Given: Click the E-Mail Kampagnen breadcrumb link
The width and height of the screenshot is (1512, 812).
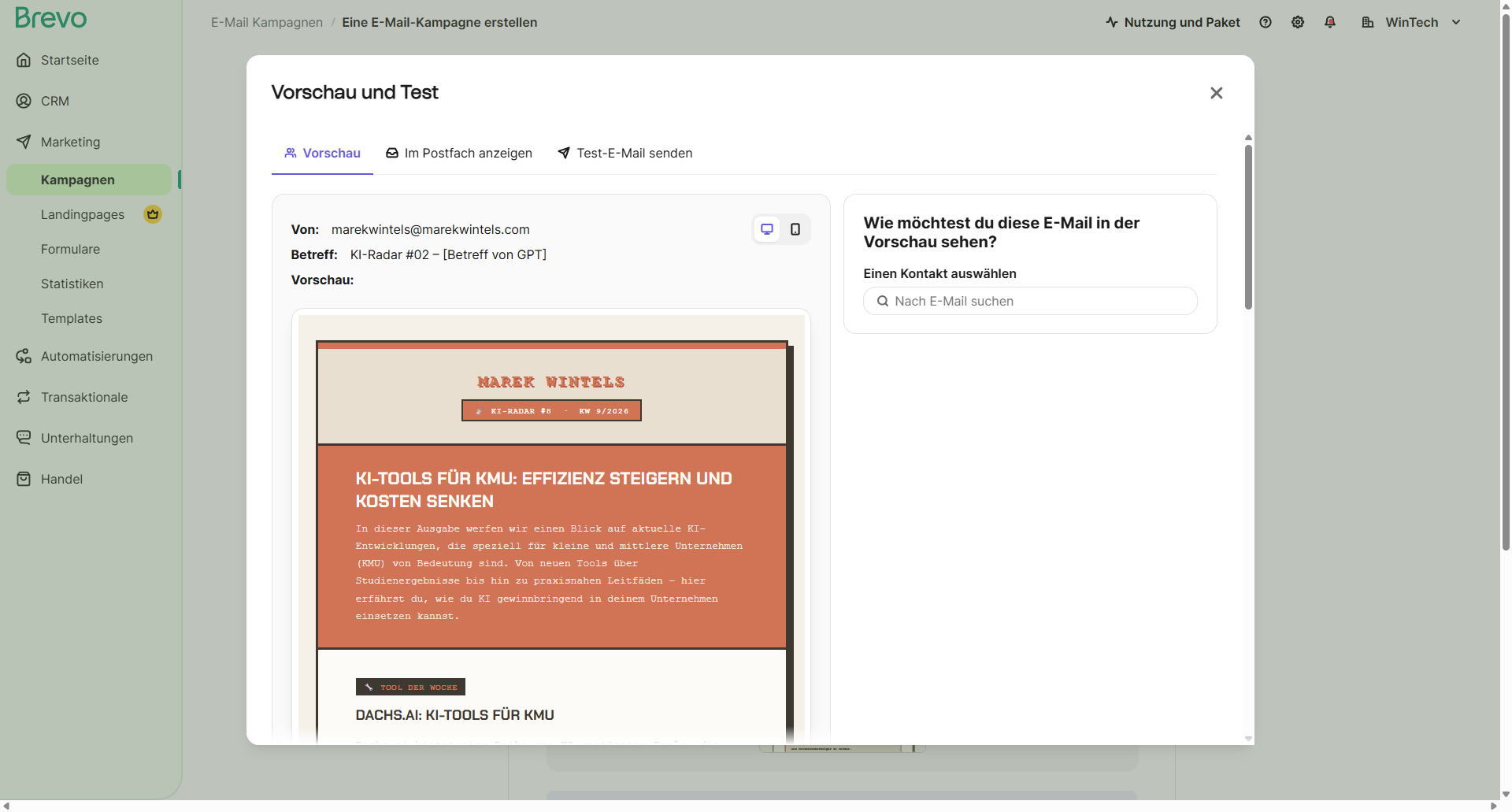Looking at the screenshot, I should pos(266,22).
